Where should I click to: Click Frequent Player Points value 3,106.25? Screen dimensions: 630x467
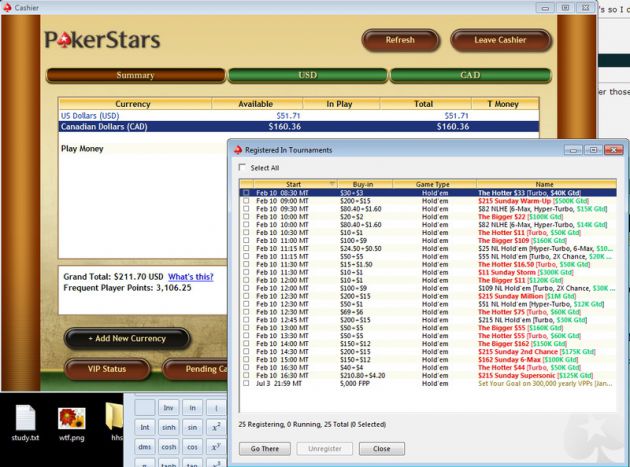174,288
